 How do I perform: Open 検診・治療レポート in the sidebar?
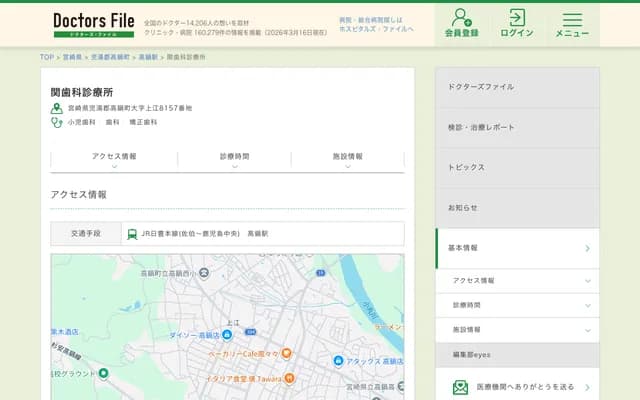pyautogui.click(x=517, y=128)
